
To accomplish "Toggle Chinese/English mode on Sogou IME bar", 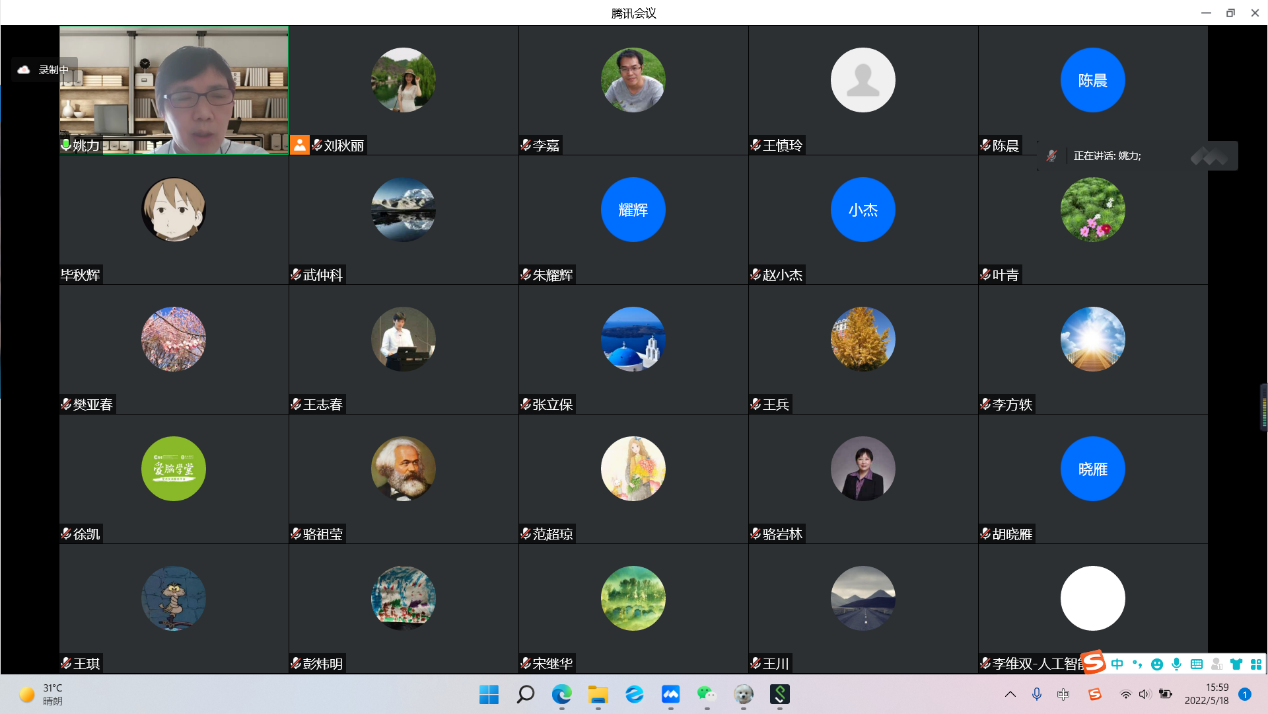I will tap(1118, 664).
